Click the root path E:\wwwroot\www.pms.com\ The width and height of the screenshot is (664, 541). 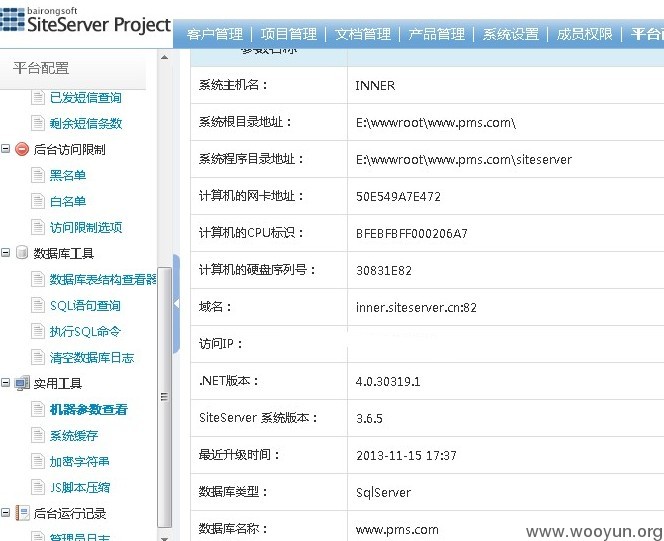pyautogui.click(x=436, y=123)
